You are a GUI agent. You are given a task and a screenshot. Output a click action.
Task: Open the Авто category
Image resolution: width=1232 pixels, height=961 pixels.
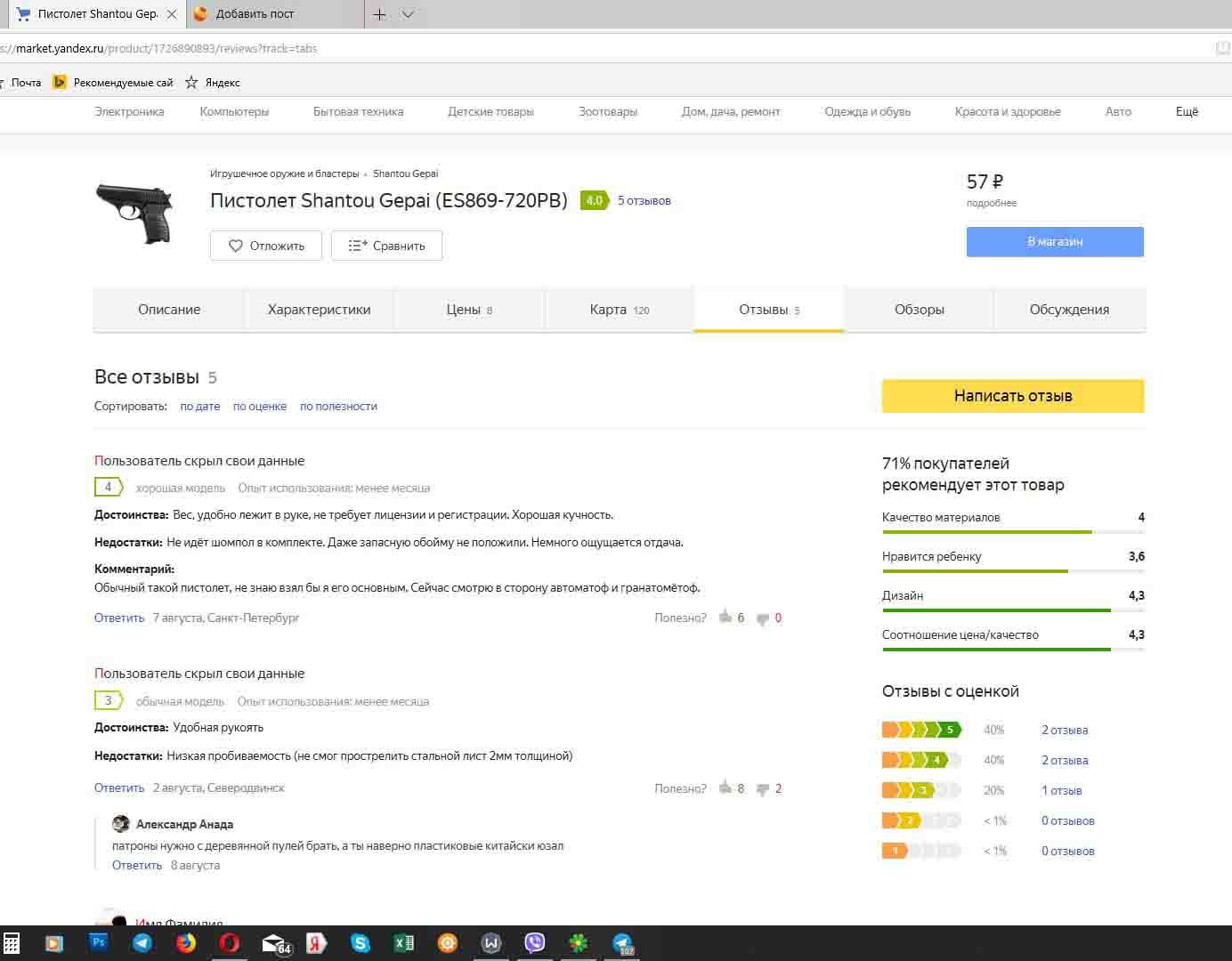(x=1118, y=112)
